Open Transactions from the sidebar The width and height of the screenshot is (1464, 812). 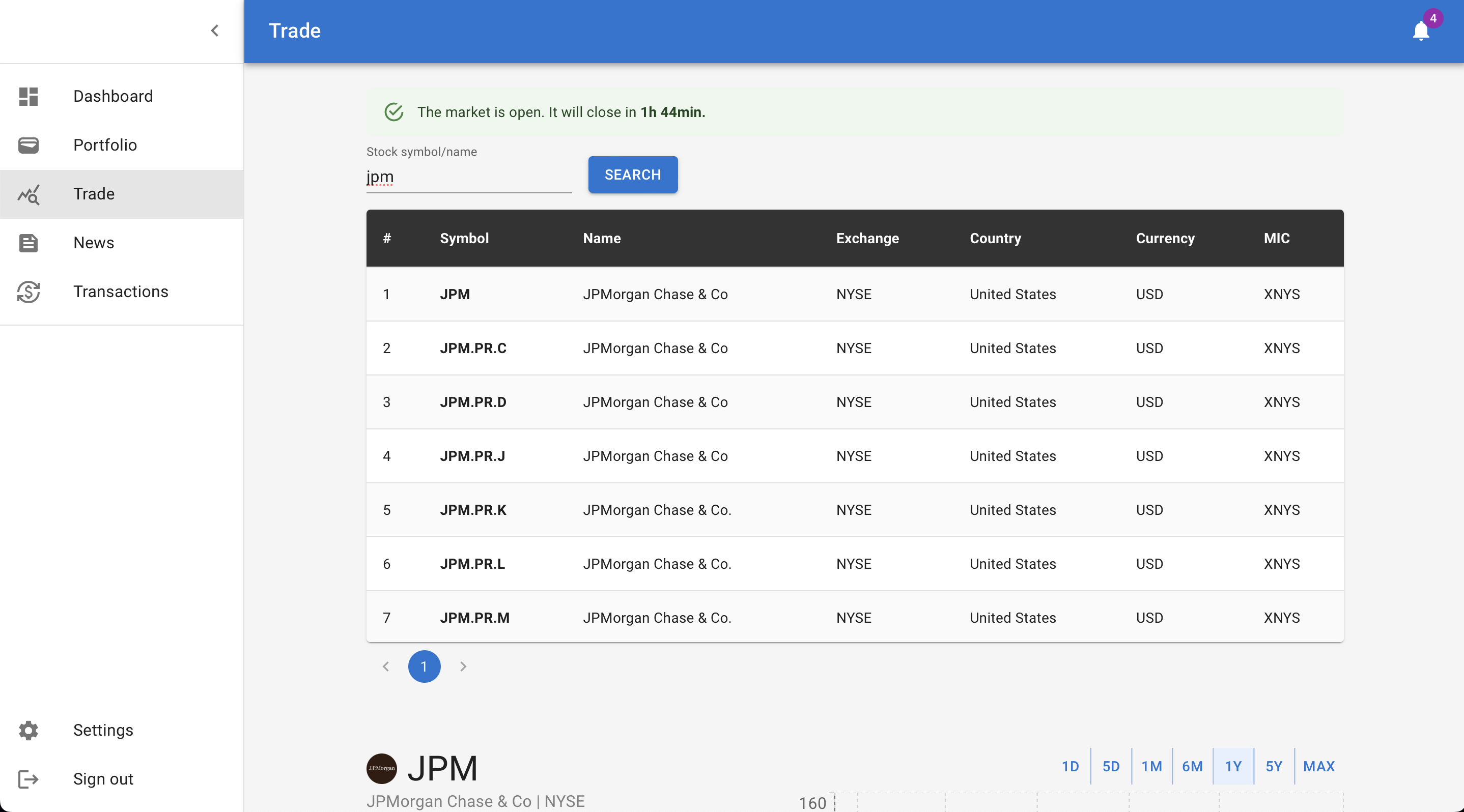point(122,292)
